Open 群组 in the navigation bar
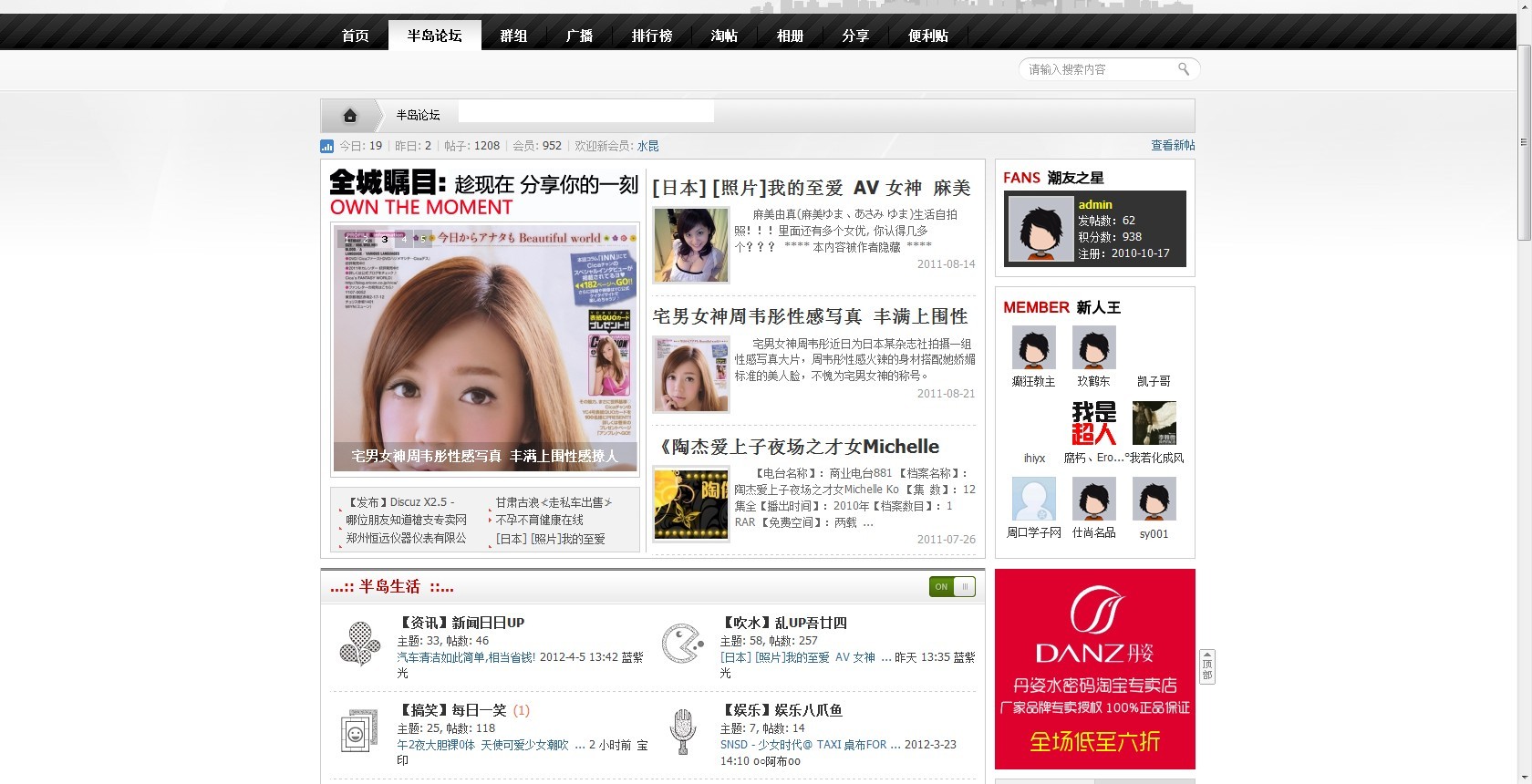This screenshot has width=1532, height=784. (x=514, y=36)
